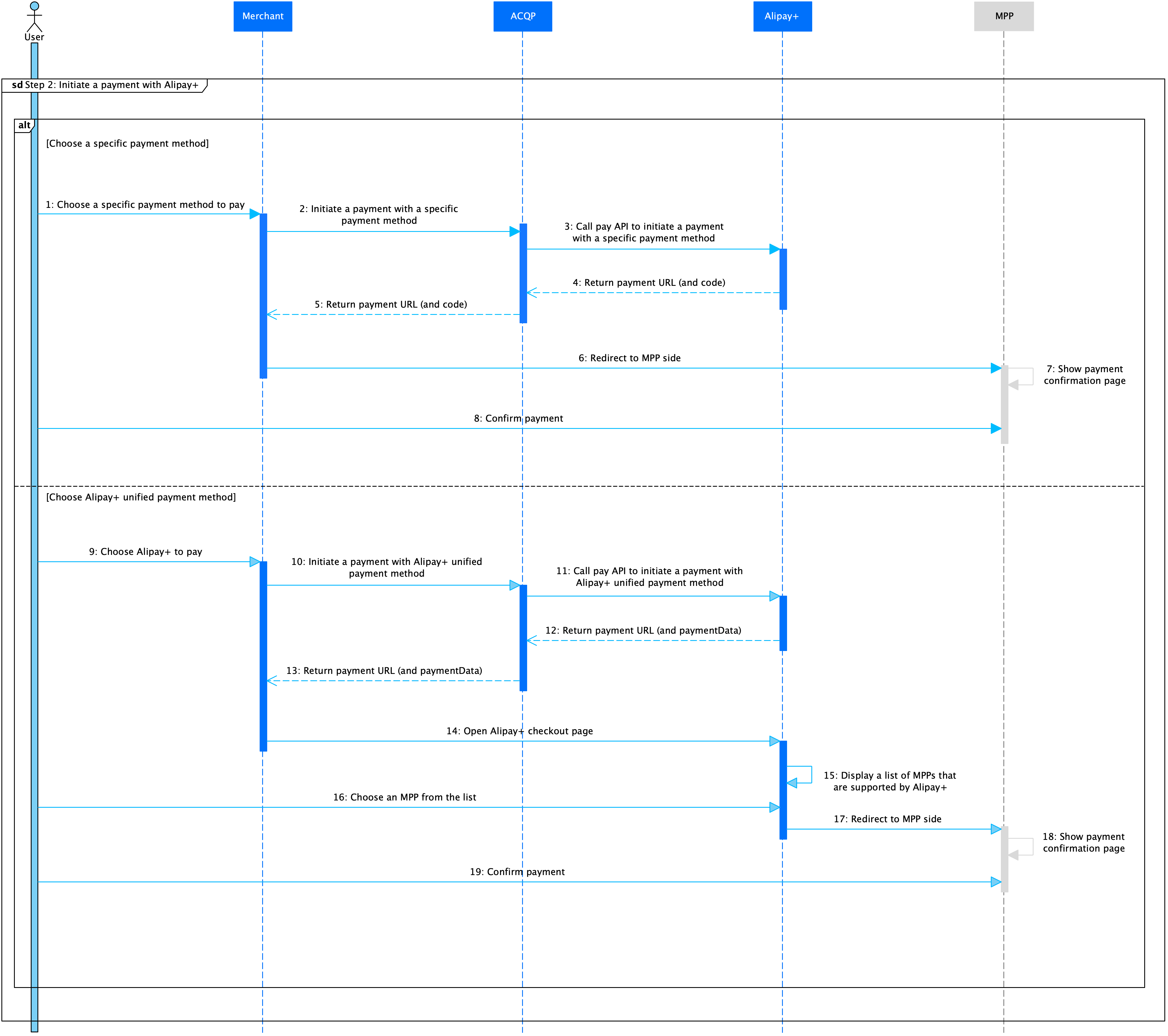Click the sd Step 2 frame title
The height and width of the screenshot is (1036, 1168).
pos(105,85)
